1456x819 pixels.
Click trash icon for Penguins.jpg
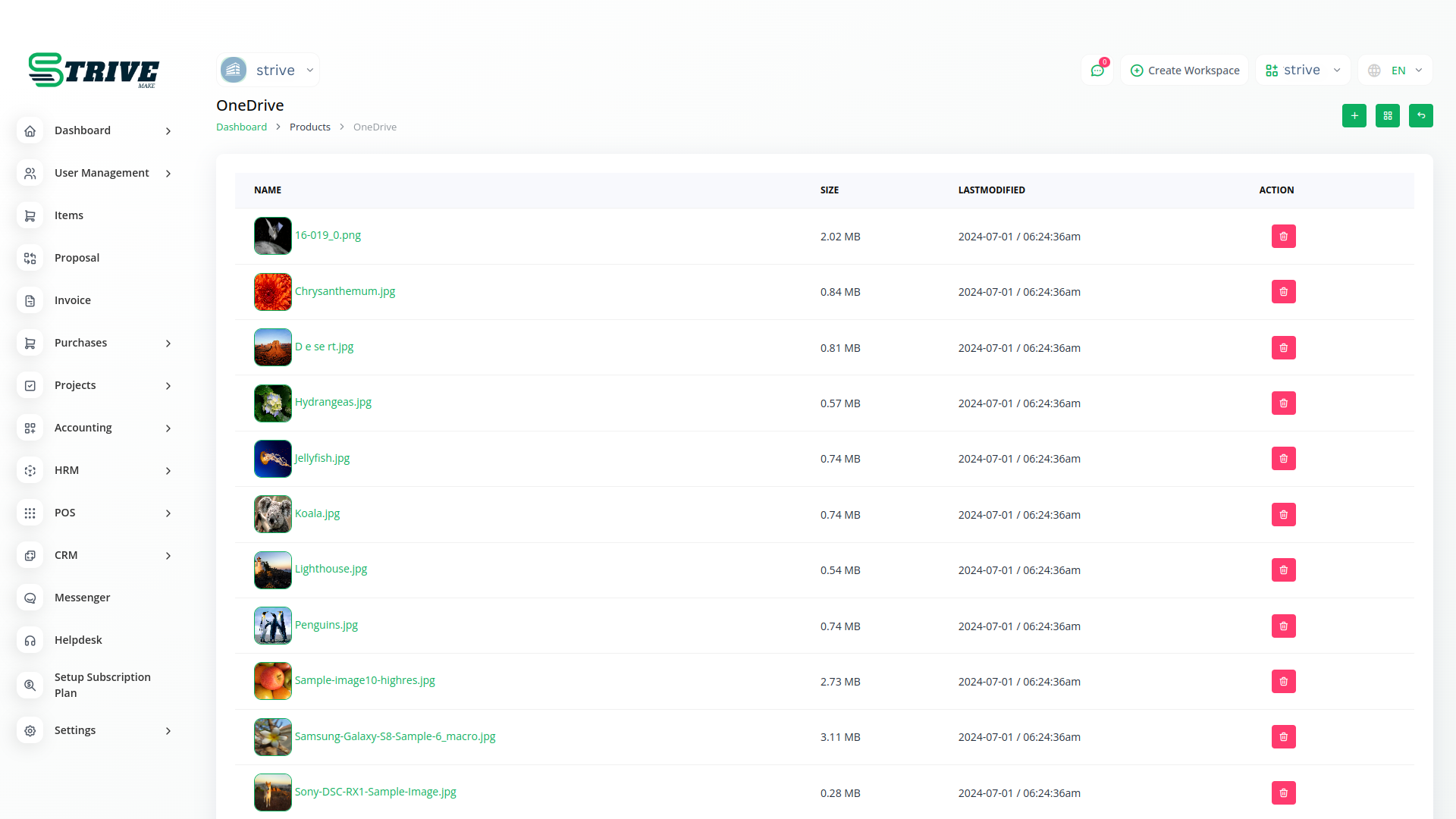point(1283,626)
